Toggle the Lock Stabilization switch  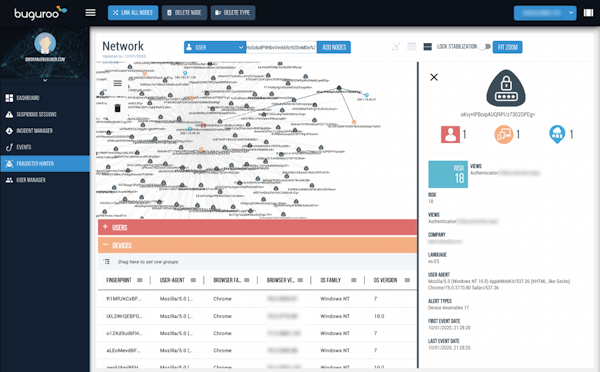pyautogui.click(x=486, y=47)
